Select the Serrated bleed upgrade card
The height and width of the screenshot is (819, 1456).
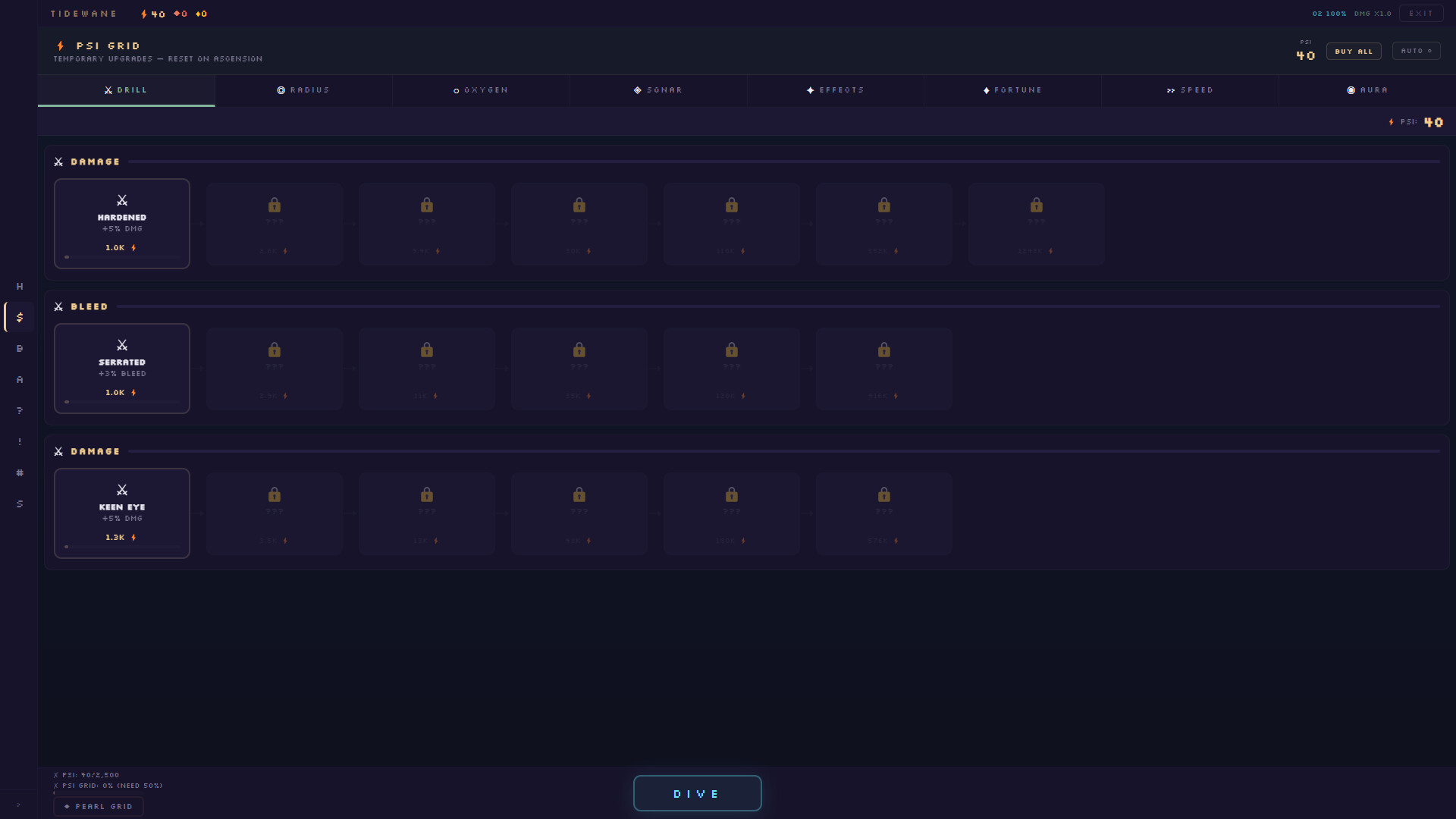coord(122,369)
